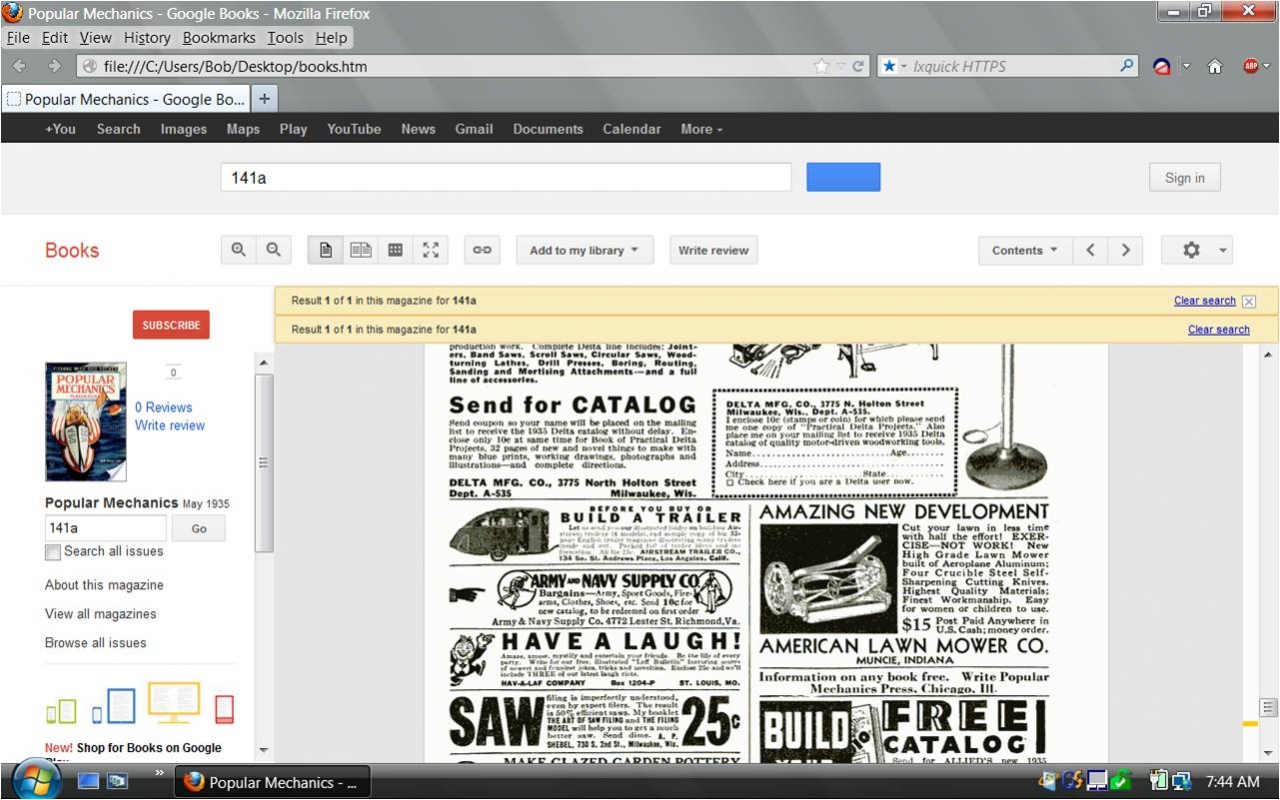Go back in Firefox navigation
Viewport: 1280px width, 800px height.
20,67
